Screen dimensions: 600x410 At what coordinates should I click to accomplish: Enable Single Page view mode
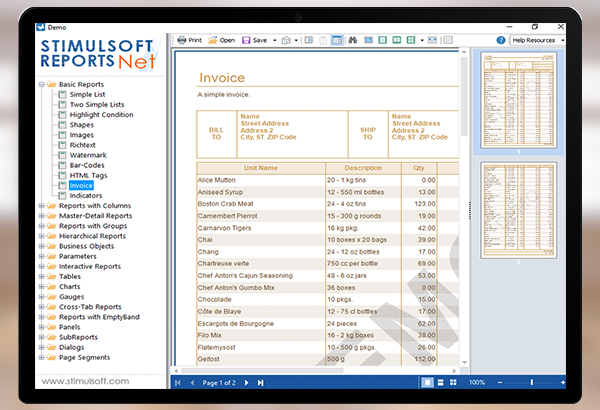click(427, 382)
